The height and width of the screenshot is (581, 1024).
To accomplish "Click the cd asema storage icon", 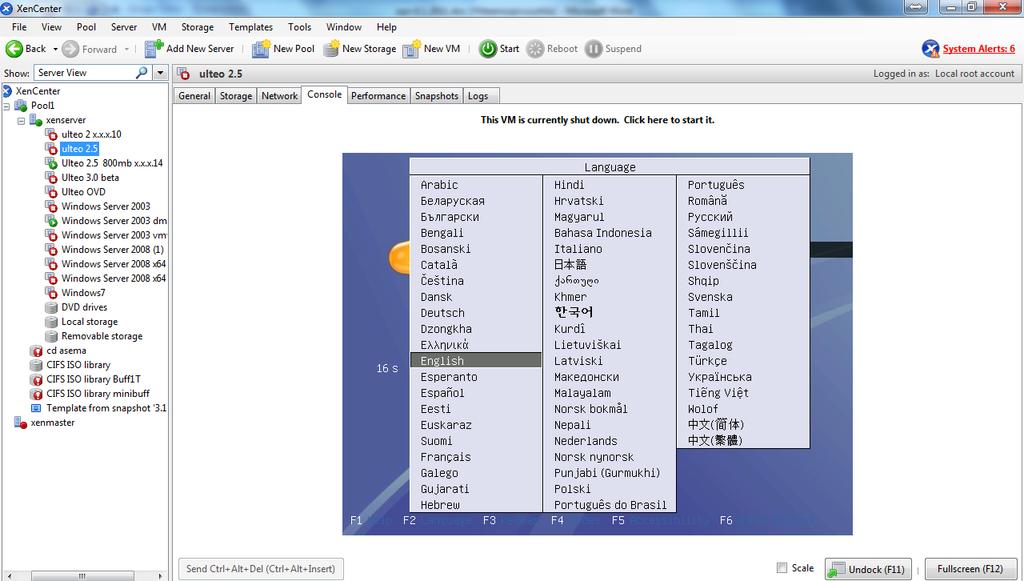I will click(37, 351).
